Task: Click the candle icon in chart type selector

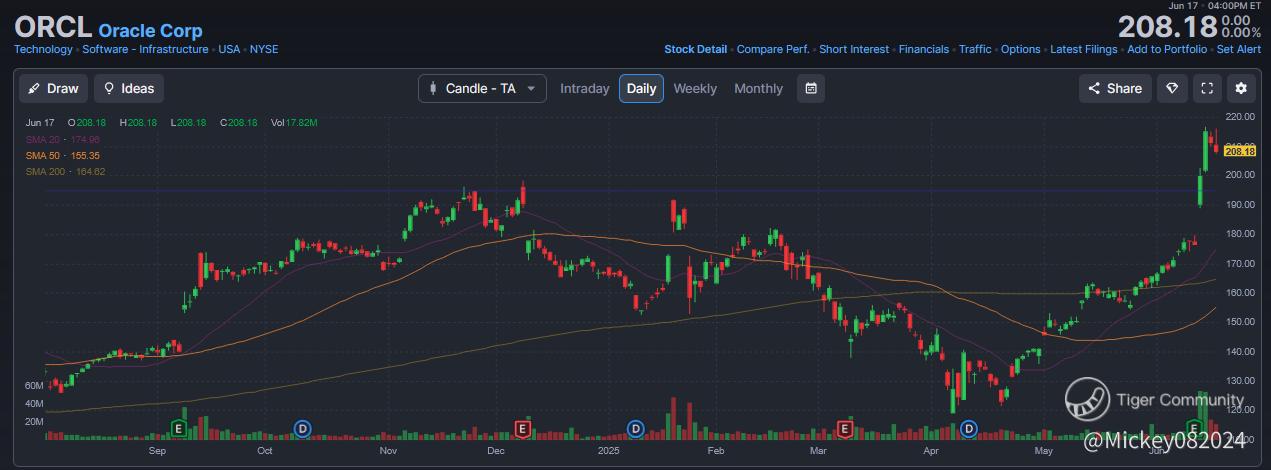Action: 433,88
